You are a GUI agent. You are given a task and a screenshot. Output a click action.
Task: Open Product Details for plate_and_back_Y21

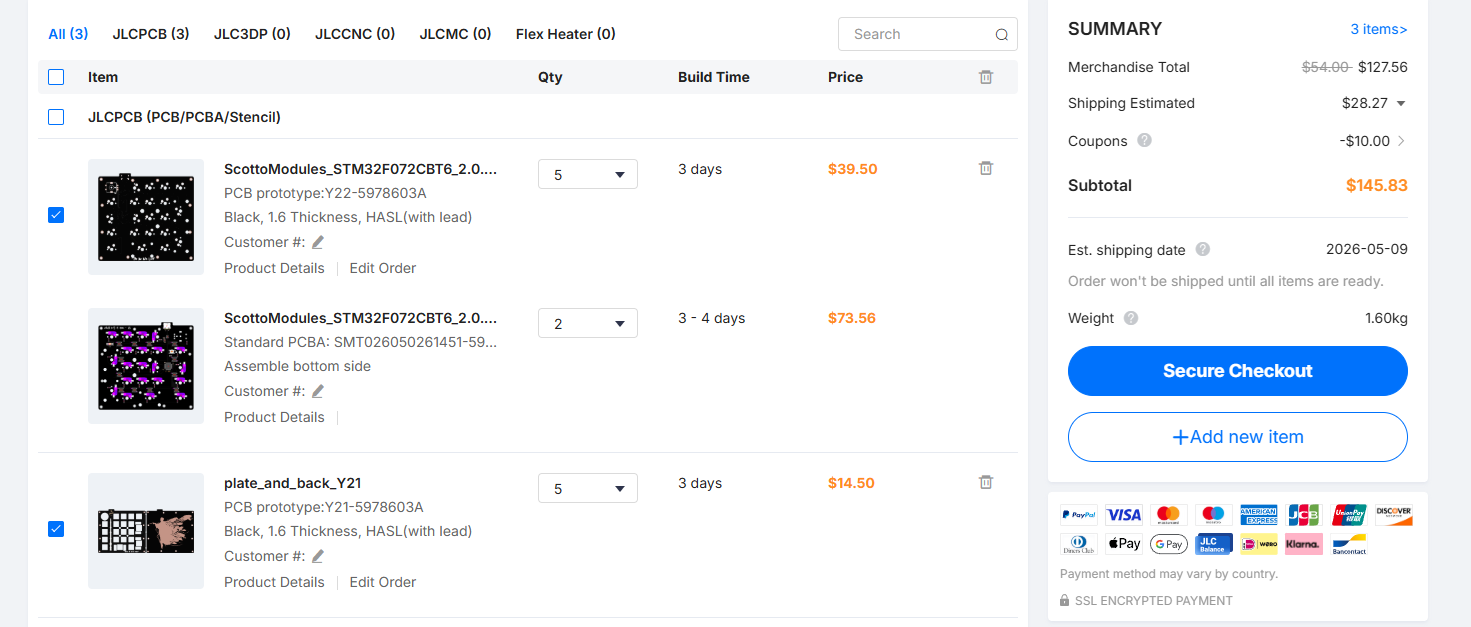coord(274,582)
